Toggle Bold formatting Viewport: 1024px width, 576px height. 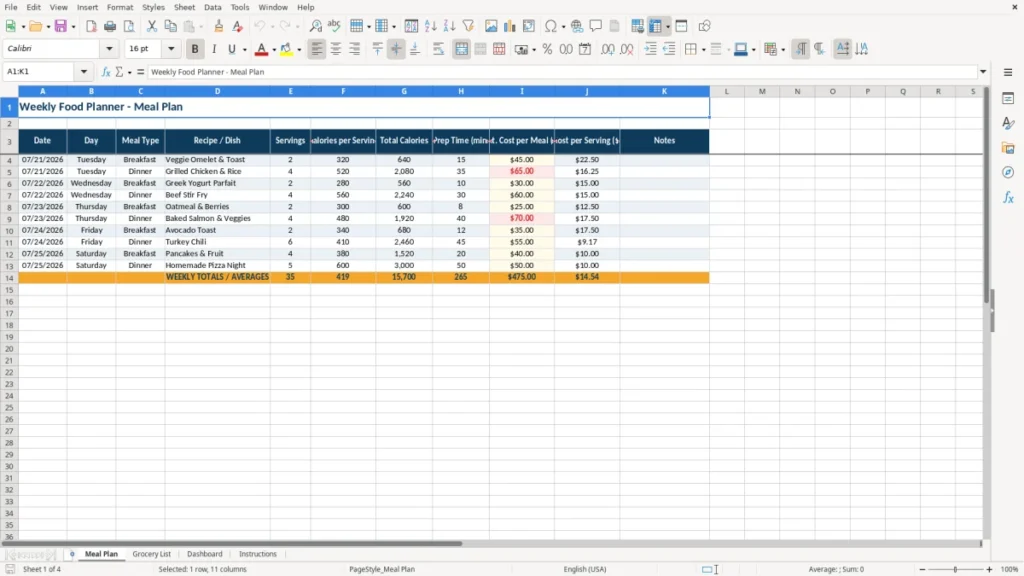(195, 49)
